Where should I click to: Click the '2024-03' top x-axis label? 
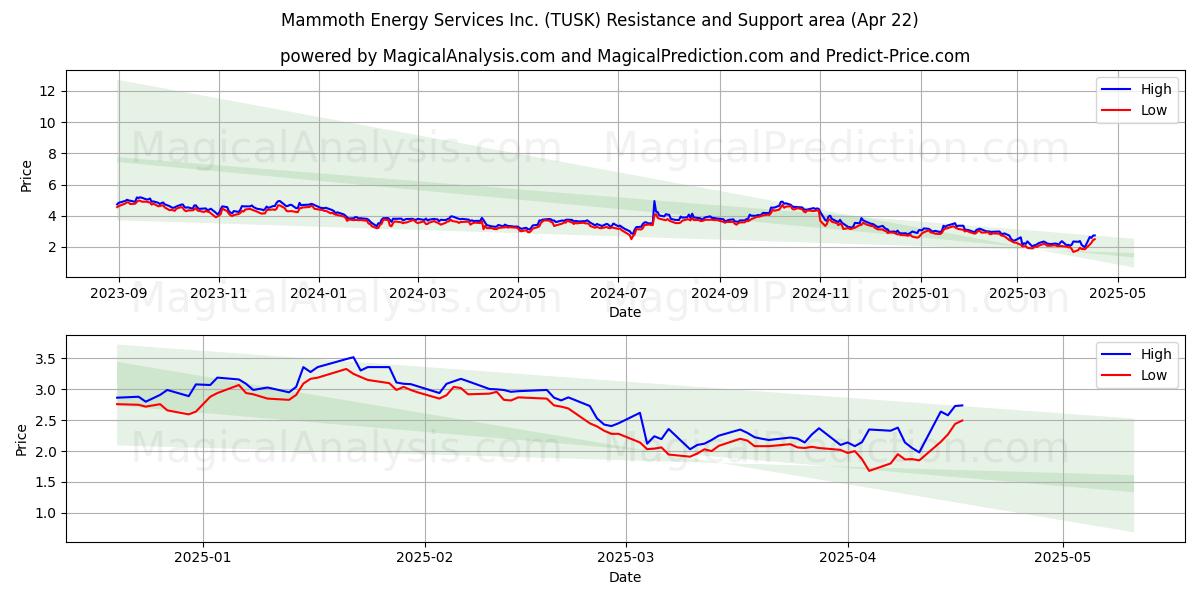point(417,294)
